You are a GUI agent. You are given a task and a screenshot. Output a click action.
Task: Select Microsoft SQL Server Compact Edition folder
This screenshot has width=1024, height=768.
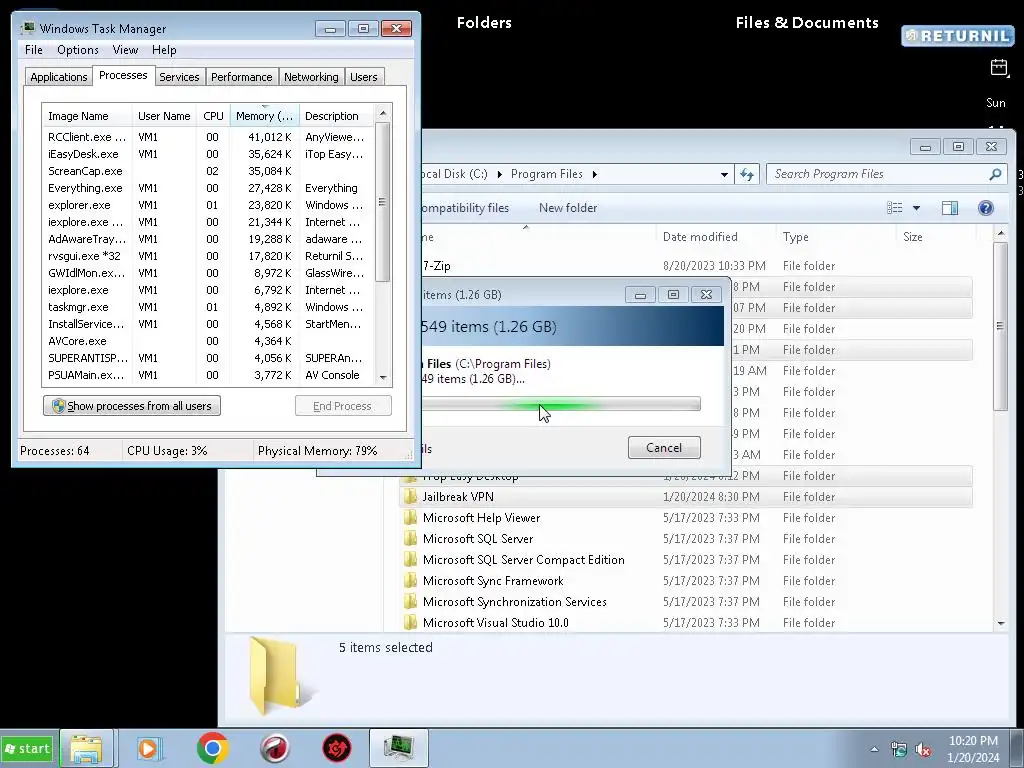[x=523, y=560]
